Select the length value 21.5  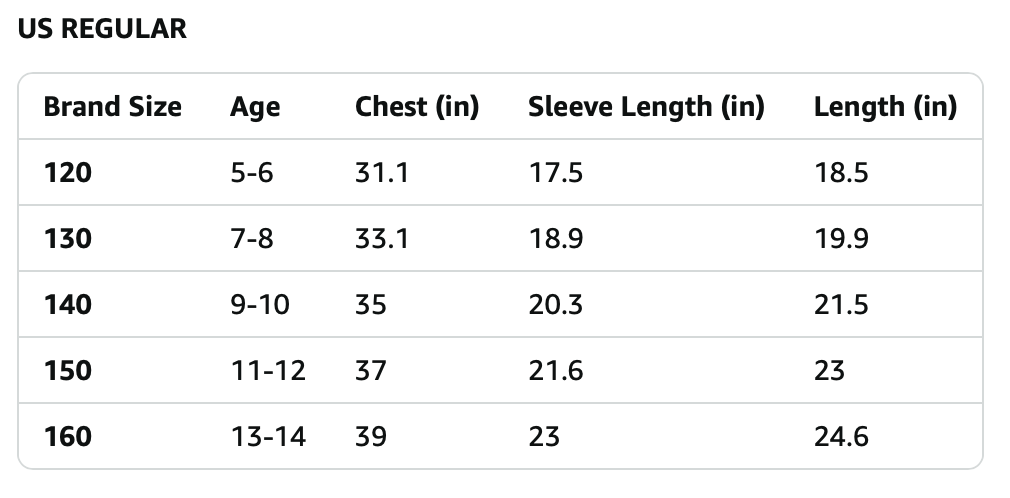pyautogui.click(x=841, y=304)
